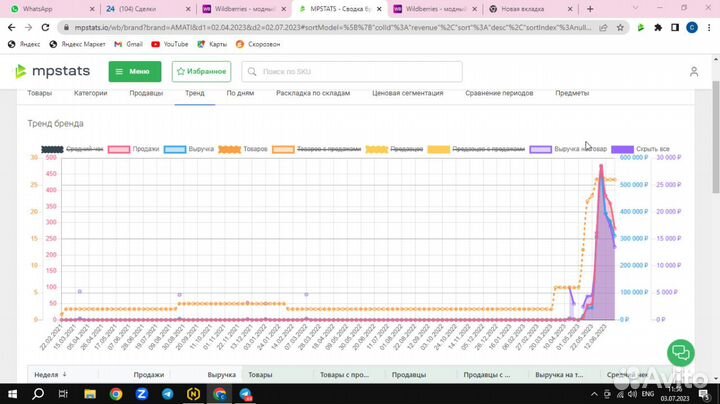The width and height of the screenshot is (720, 404).
Task: Open Gmail bookmark
Action: coord(129,44)
